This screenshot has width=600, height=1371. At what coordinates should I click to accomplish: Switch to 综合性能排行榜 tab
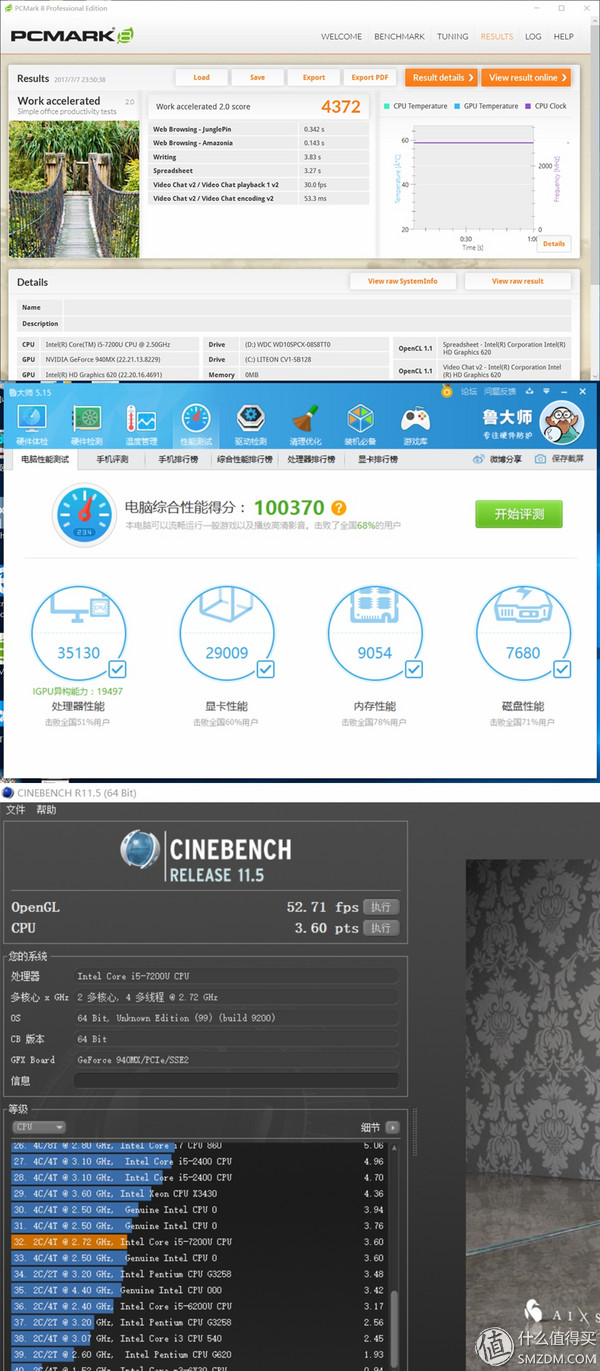244,459
